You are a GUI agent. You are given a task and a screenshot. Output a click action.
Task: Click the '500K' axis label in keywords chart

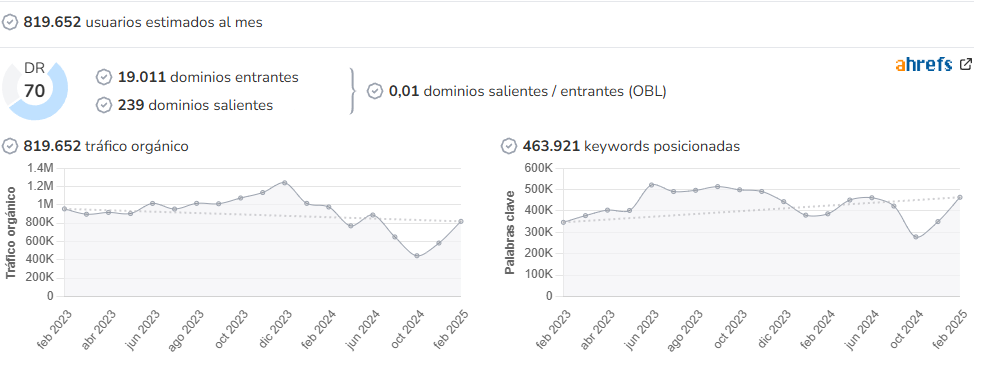pyautogui.click(x=539, y=189)
